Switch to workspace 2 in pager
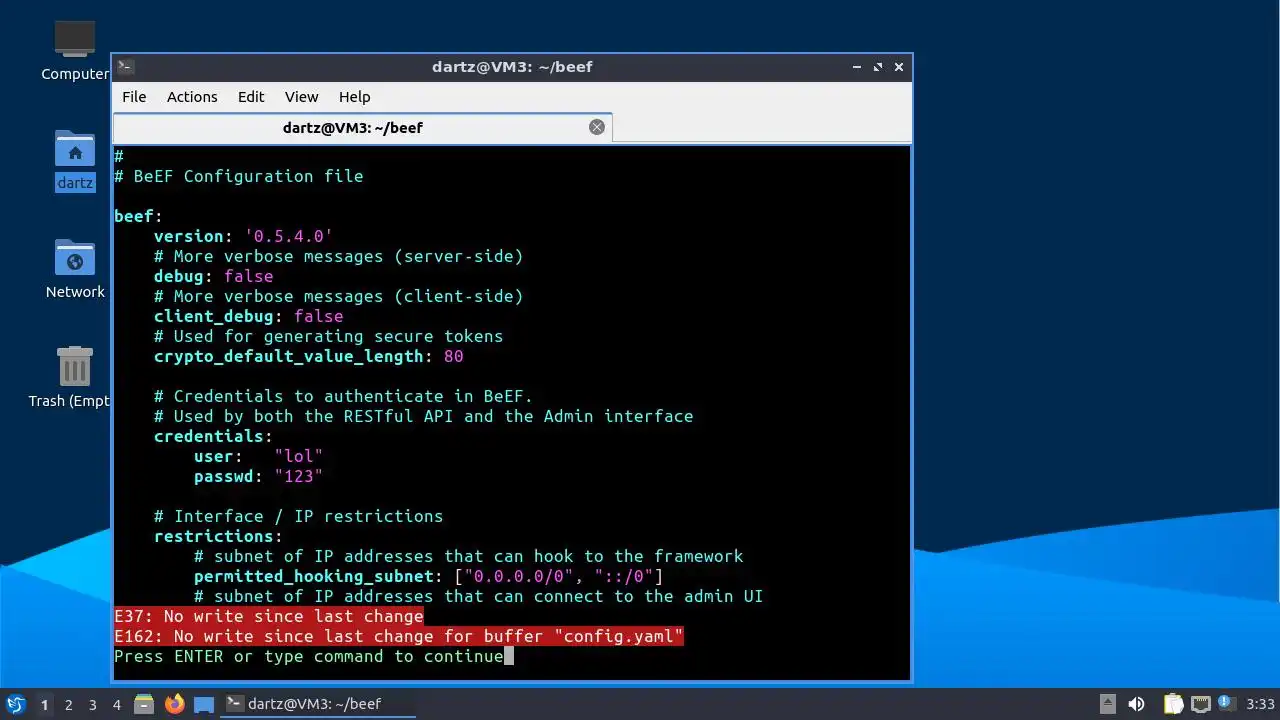The width and height of the screenshot is (1280, 720). (68, 704)
